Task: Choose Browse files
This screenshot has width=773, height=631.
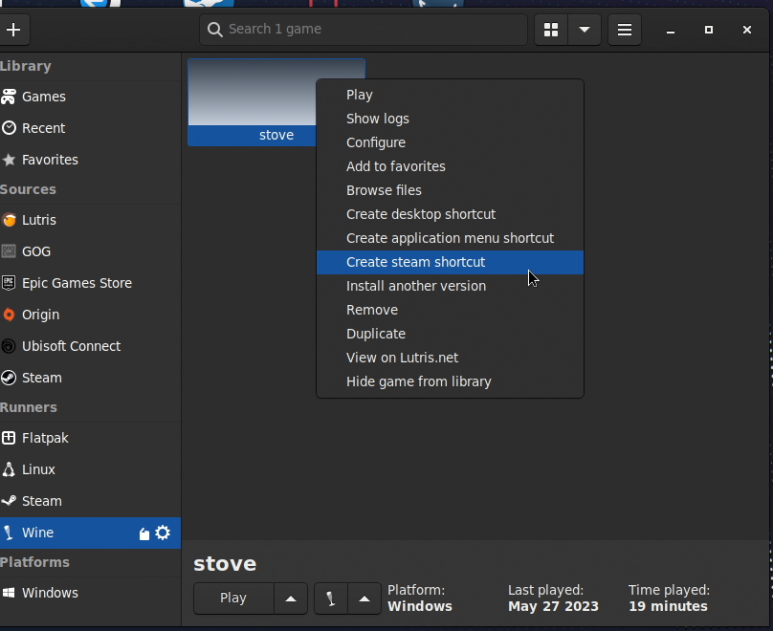Action: [450, 190]
